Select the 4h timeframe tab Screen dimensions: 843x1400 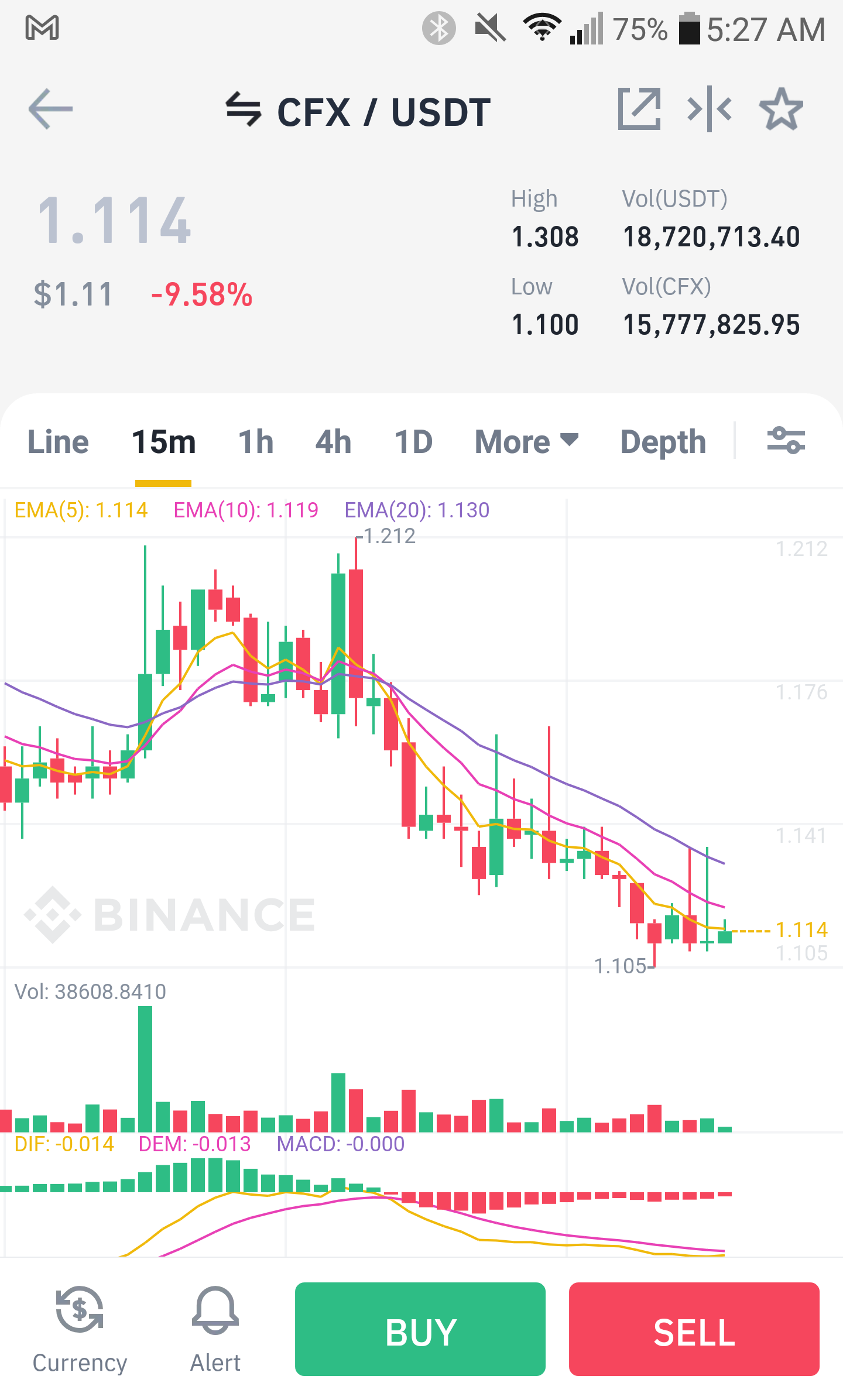click(333, 441)
